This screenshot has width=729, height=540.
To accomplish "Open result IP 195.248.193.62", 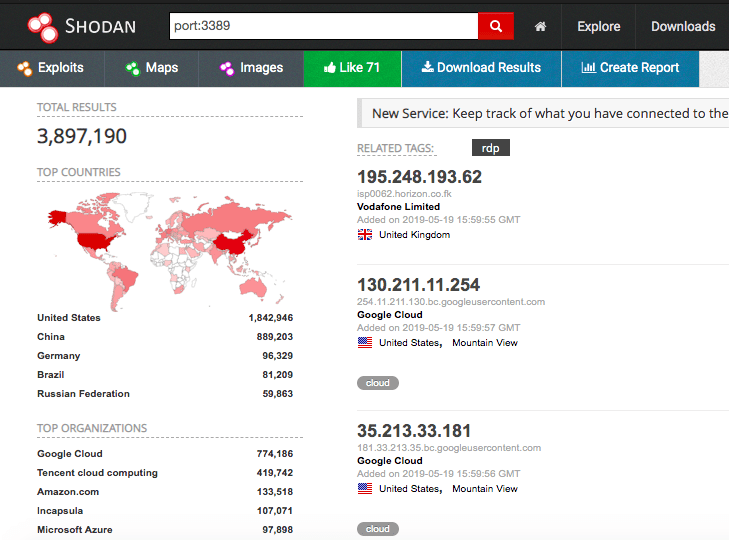I will coord(419,177).
